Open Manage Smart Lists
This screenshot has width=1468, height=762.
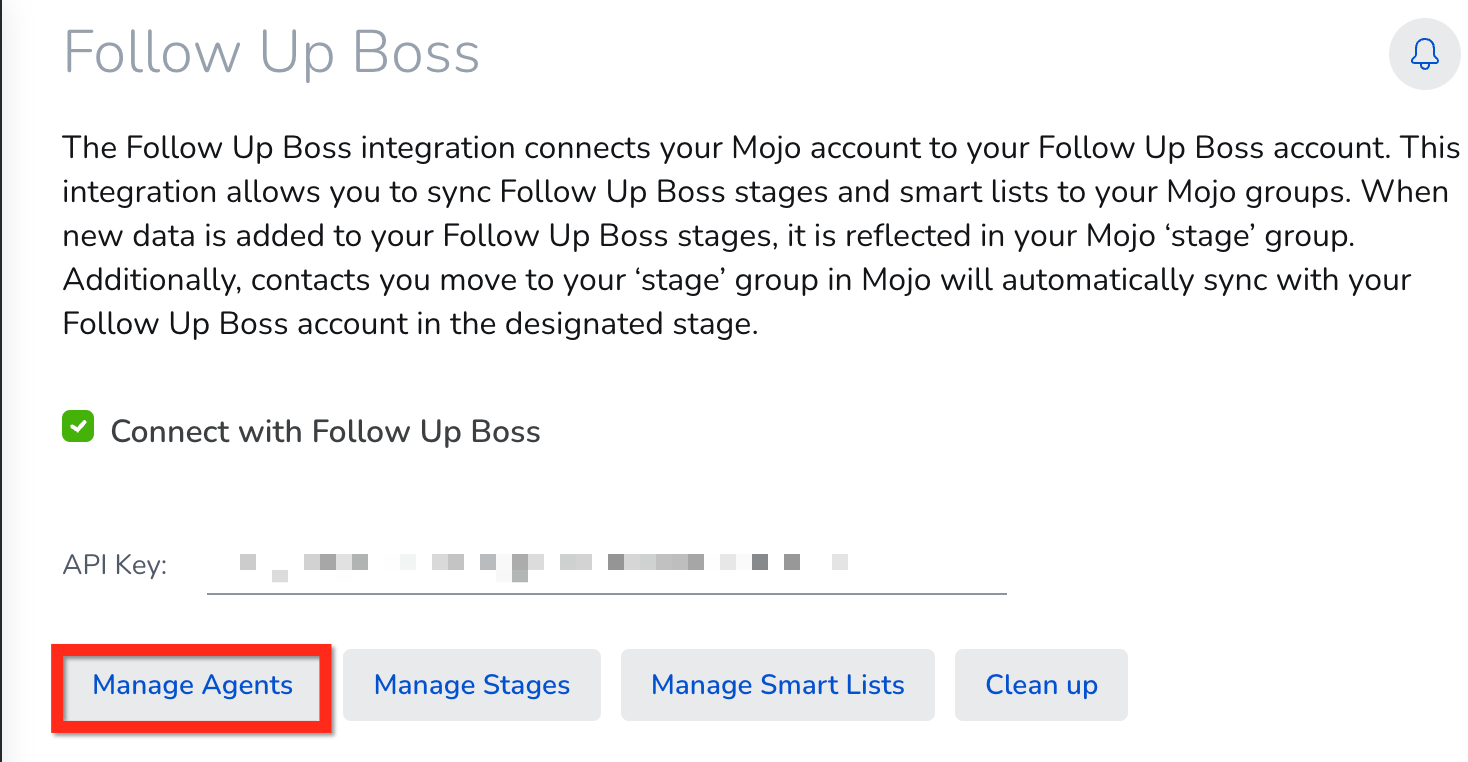click(x=778, y=685)
